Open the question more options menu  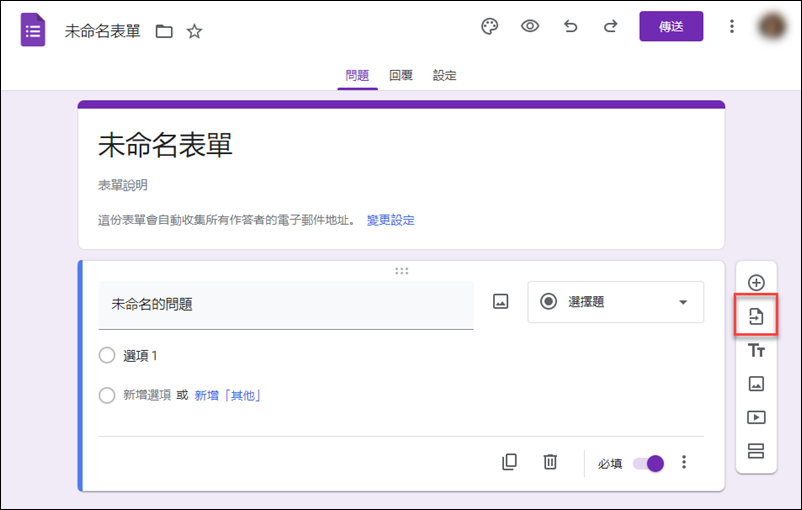coord(684,462)
